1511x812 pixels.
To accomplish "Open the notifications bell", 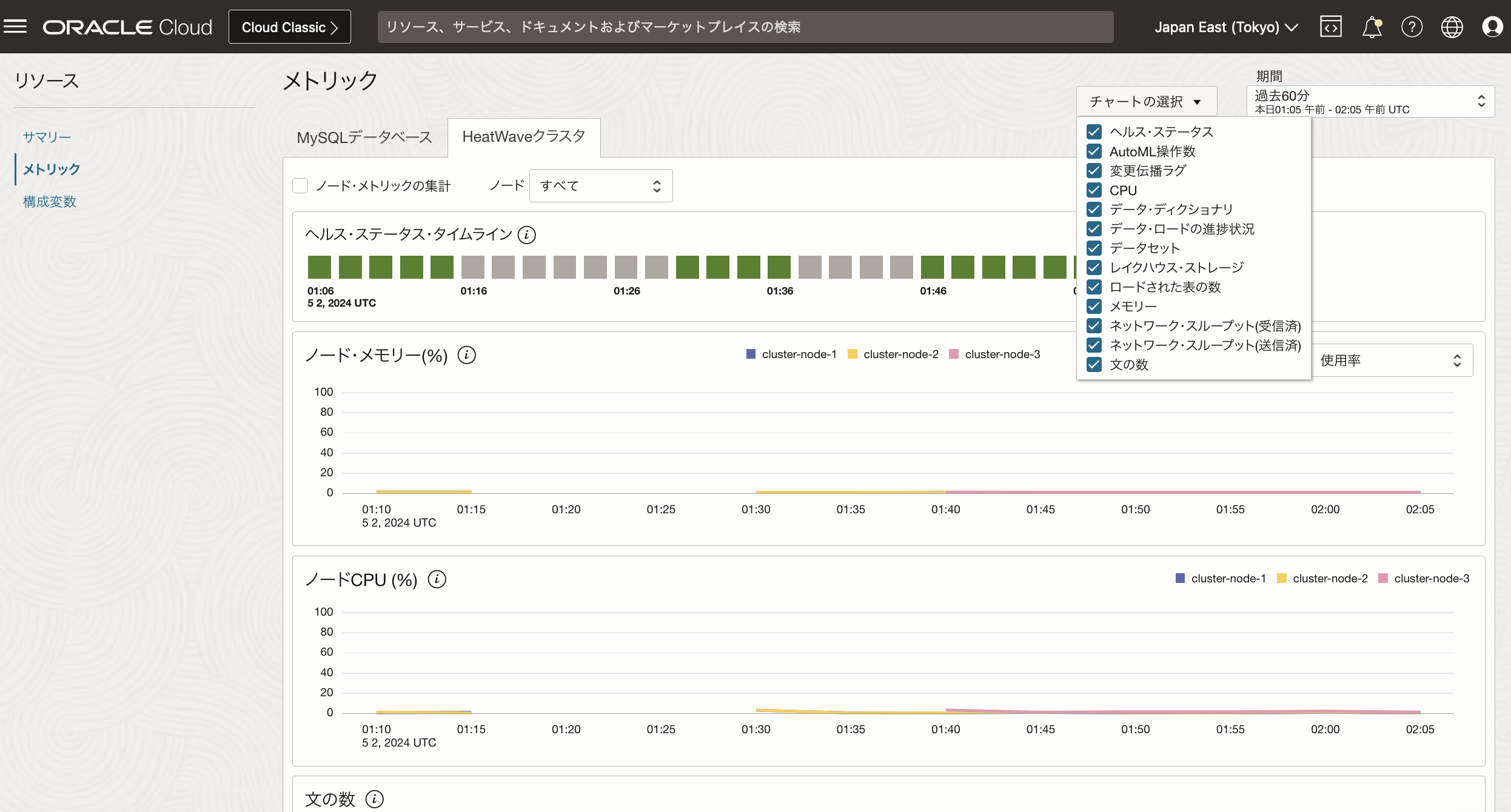I will tap(1372, 27).
